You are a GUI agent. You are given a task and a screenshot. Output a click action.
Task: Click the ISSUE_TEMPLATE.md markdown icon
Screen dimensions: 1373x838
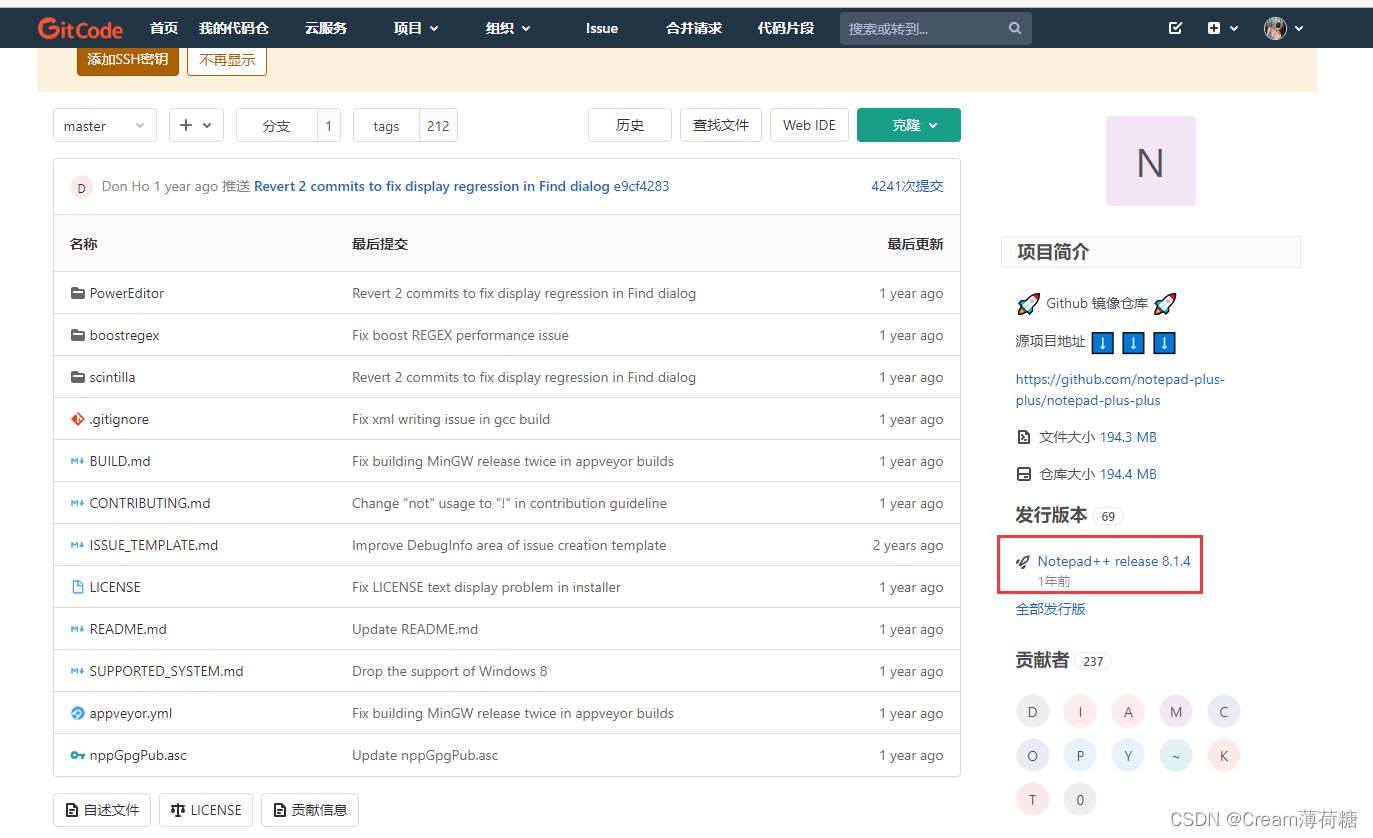[78, 545]
